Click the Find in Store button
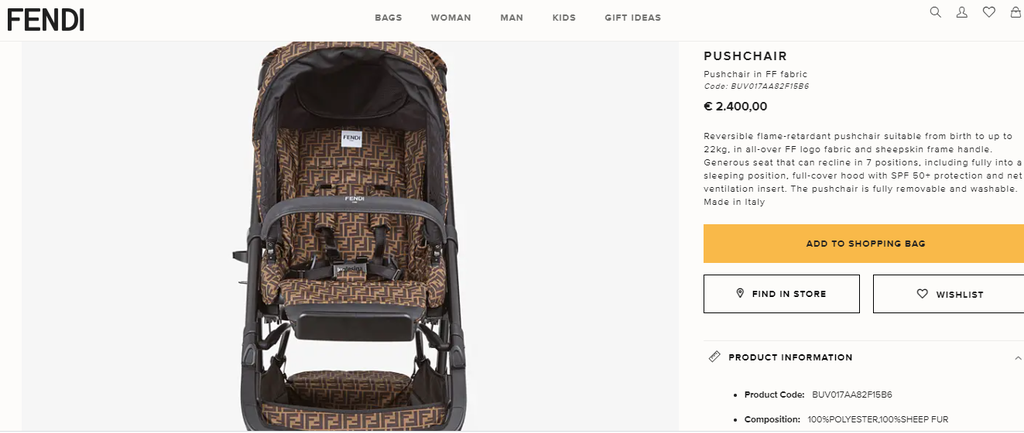This screenshot has height=433, width=1024. click(x=781, y=294)
